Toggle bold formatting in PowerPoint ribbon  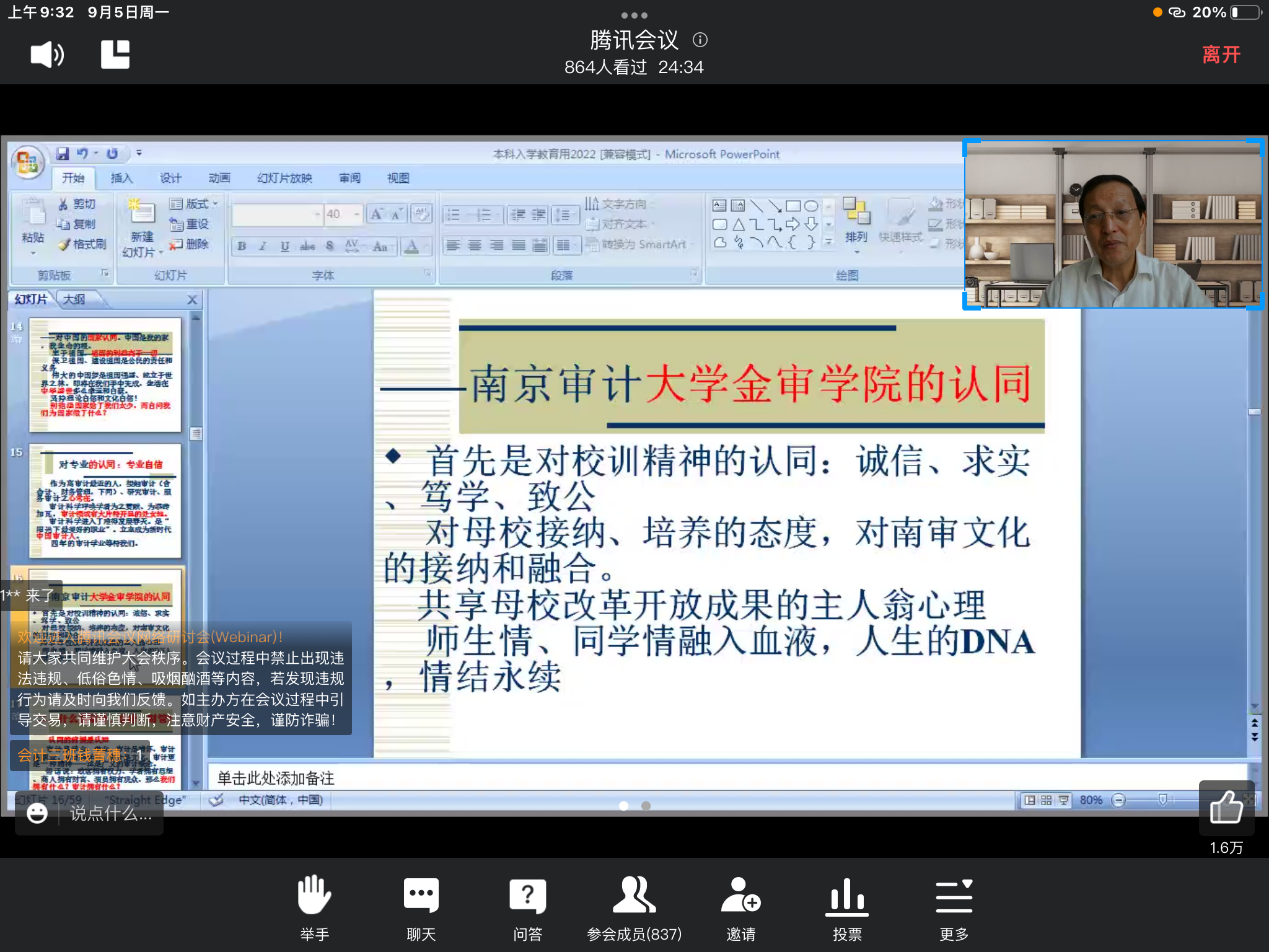click(x=241, y=246)
